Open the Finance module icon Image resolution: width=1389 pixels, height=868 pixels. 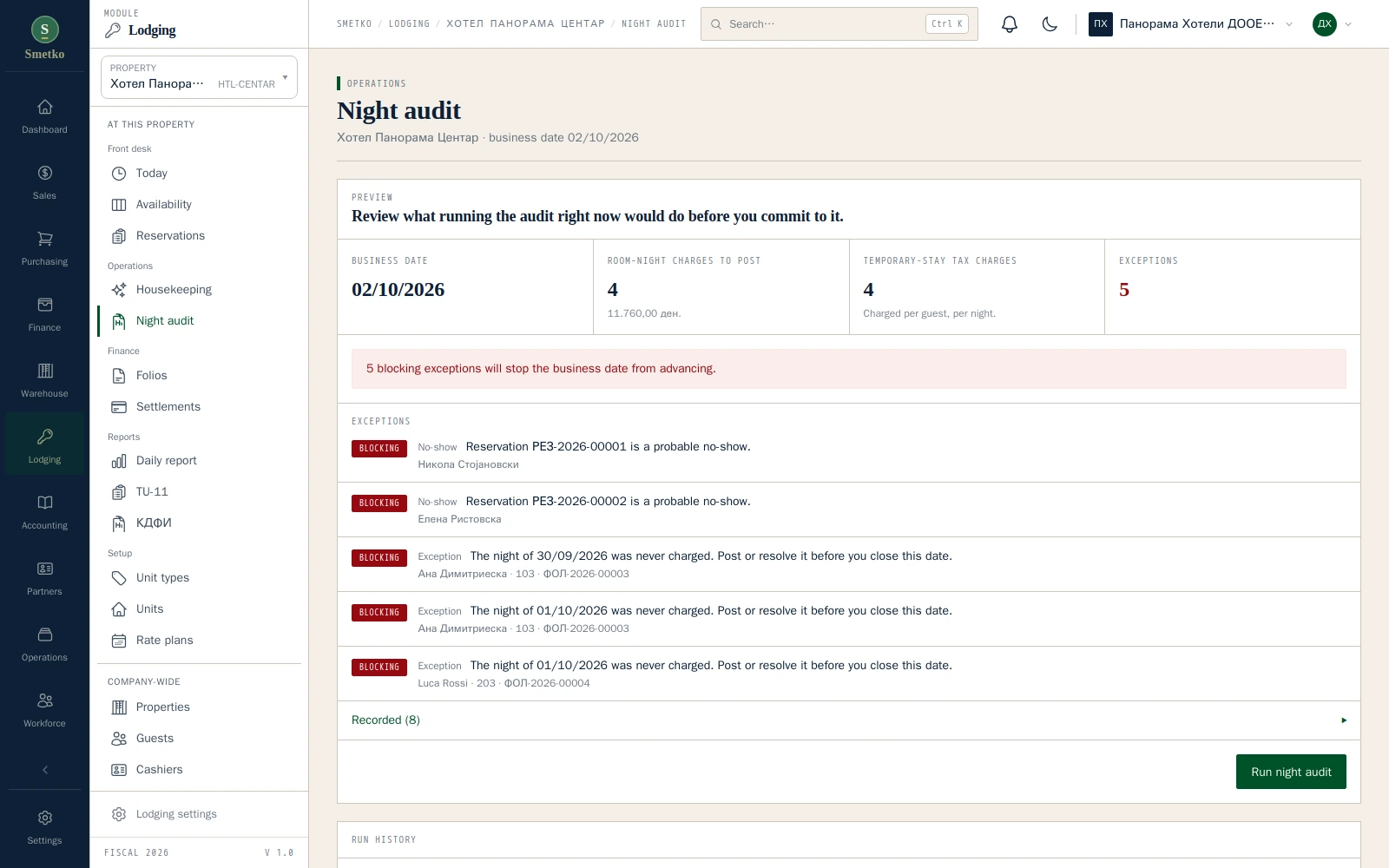pyautogui.click(x=44, y=315)
